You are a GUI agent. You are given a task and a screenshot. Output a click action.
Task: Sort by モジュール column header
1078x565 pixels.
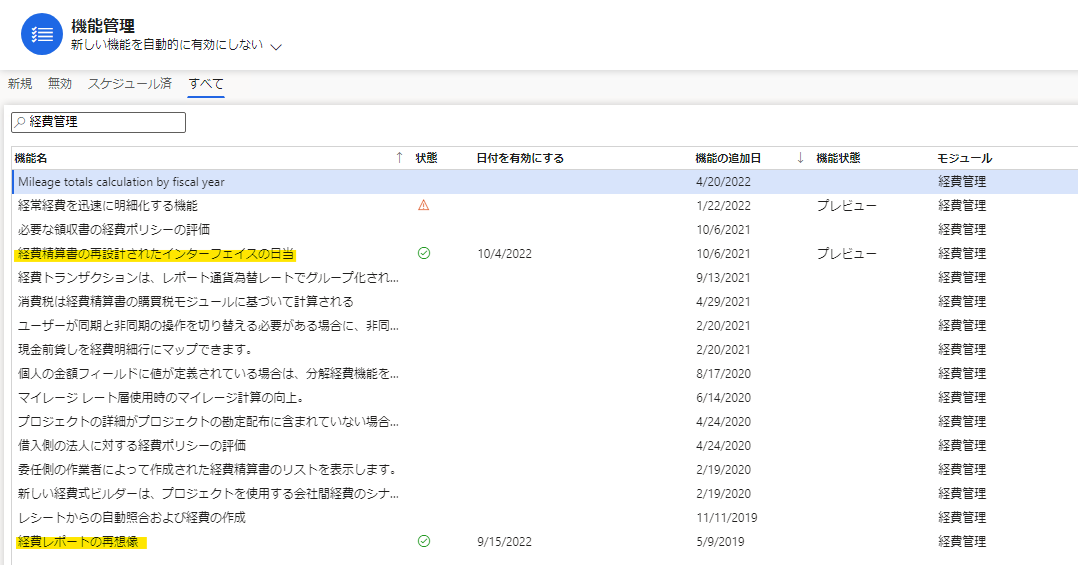(965, 158)
